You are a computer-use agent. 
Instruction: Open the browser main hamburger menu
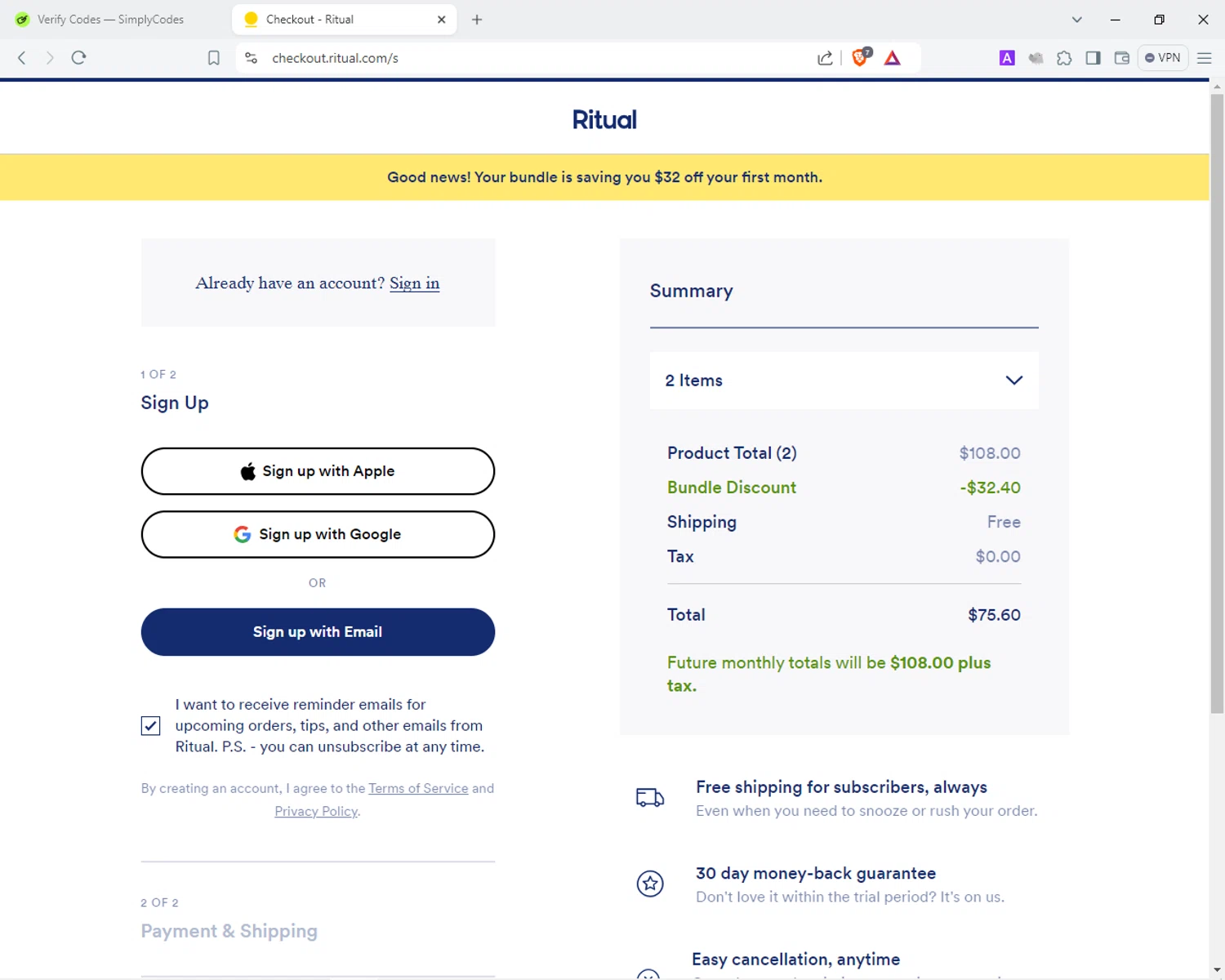(x=1204, y=58)
